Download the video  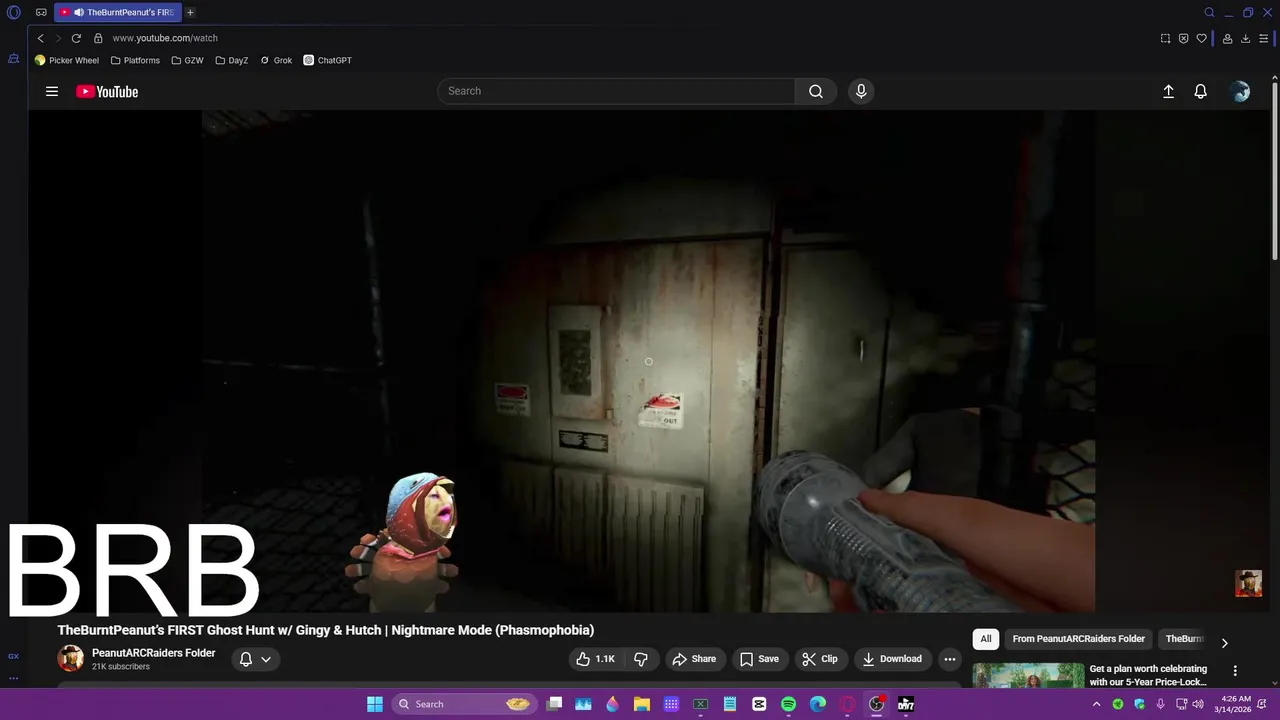pos(892,659)
